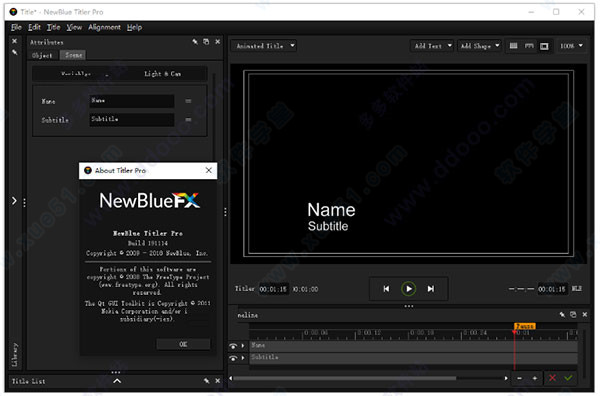This screenshot has width=600, height=396.
Task: Select the Subtitle text on canvas
Action: pyautogui.click(x=328, y=226)
